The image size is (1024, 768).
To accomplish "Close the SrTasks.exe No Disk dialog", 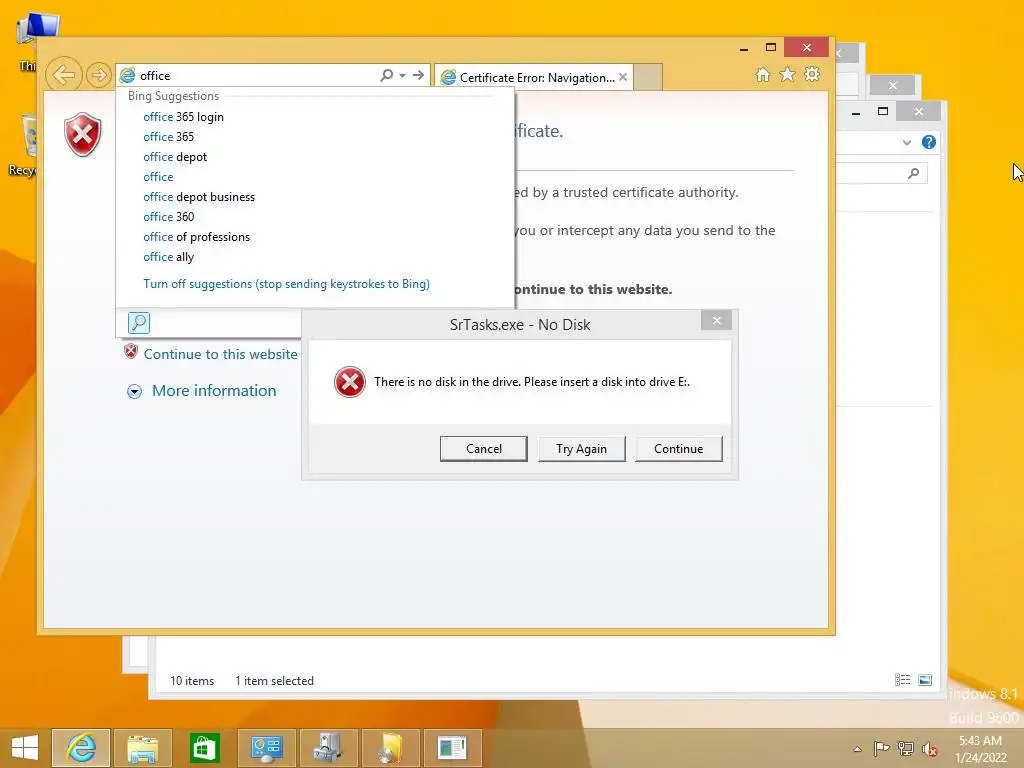I will click(716, 320).
